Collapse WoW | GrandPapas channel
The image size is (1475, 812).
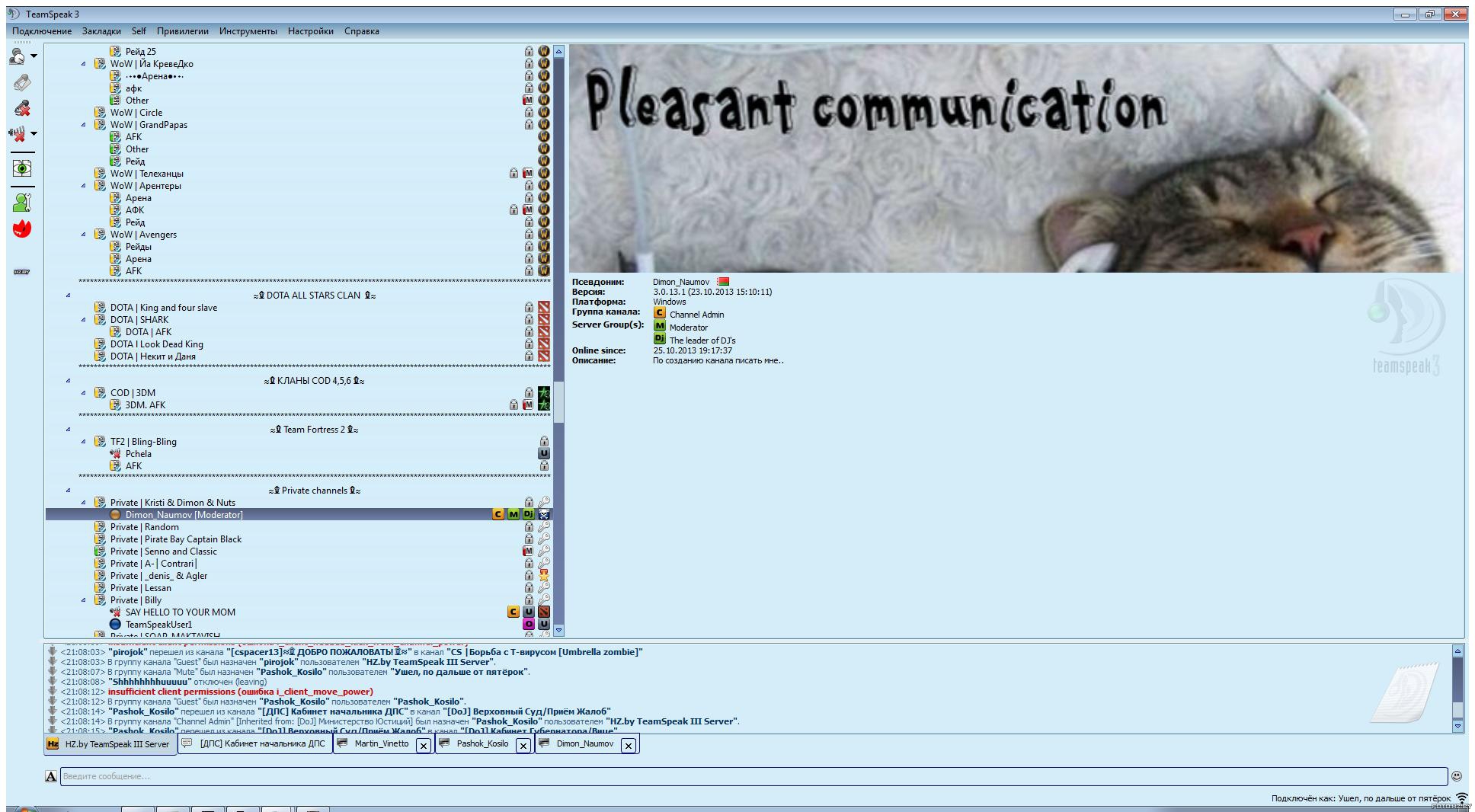click(x=84, y=125)
